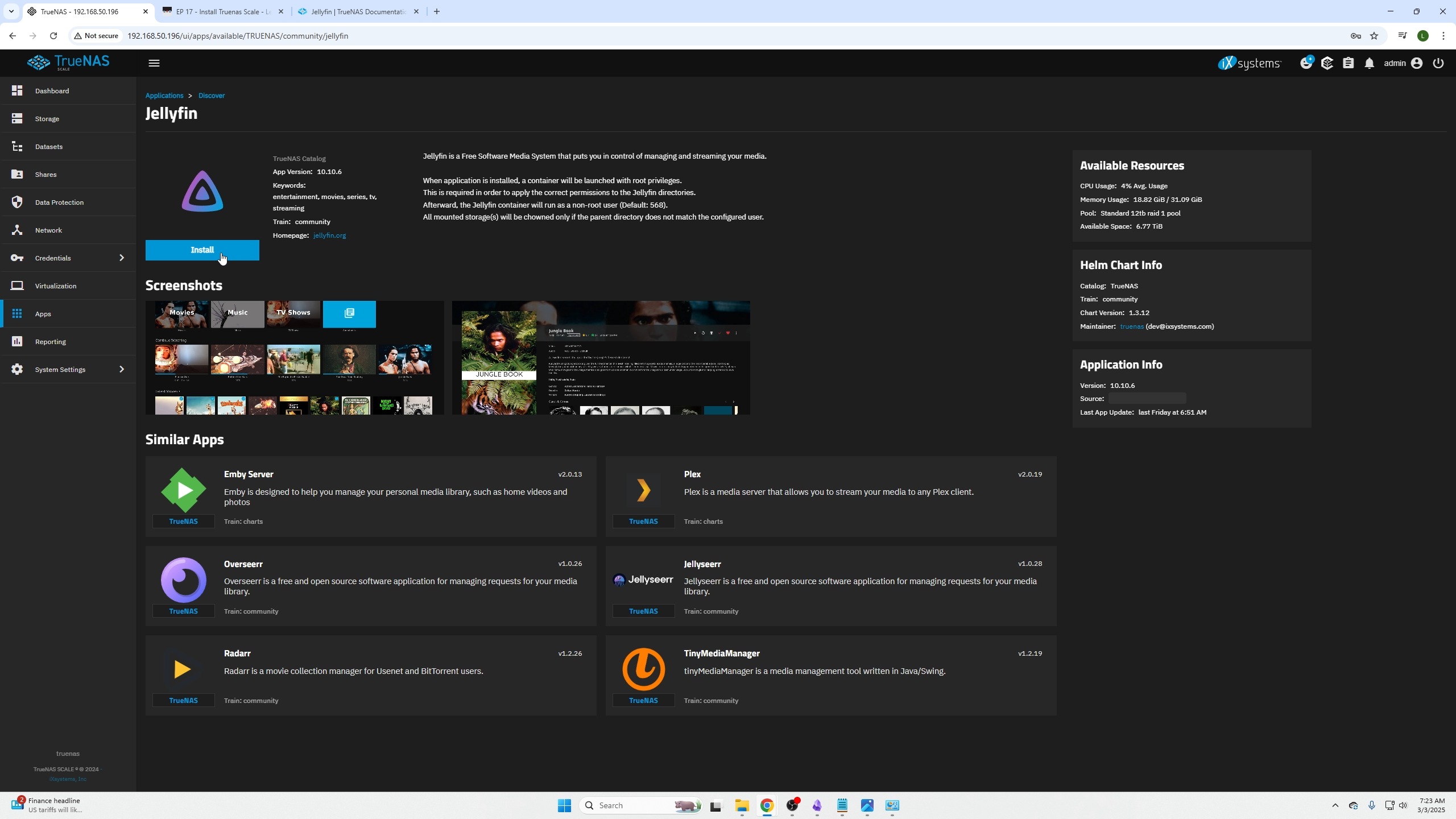Viewport: 1456px width, 819px height.
Task: Open the Emby Server app card
Action: click(371, 497)
